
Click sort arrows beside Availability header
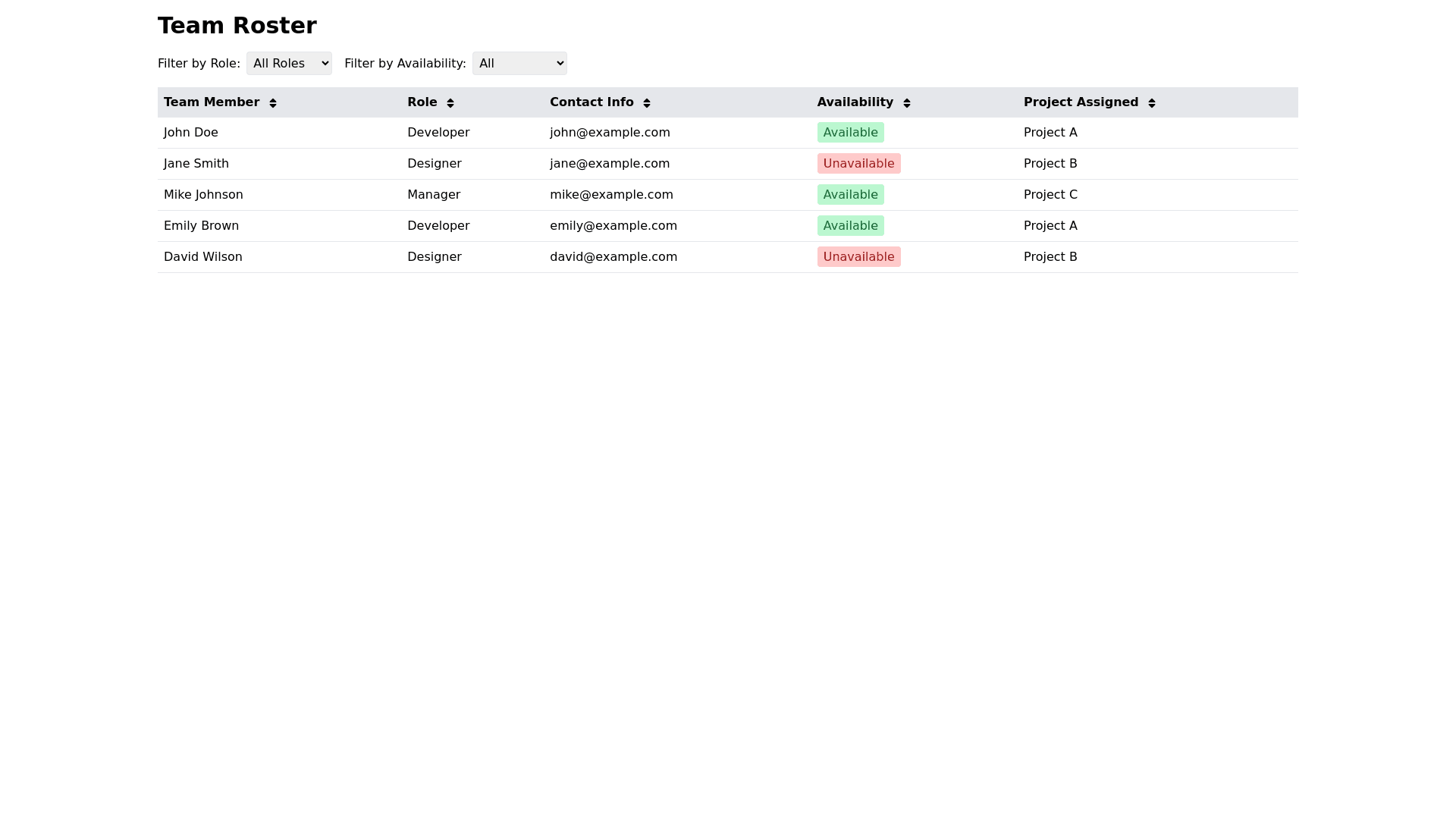click(907, 103)
